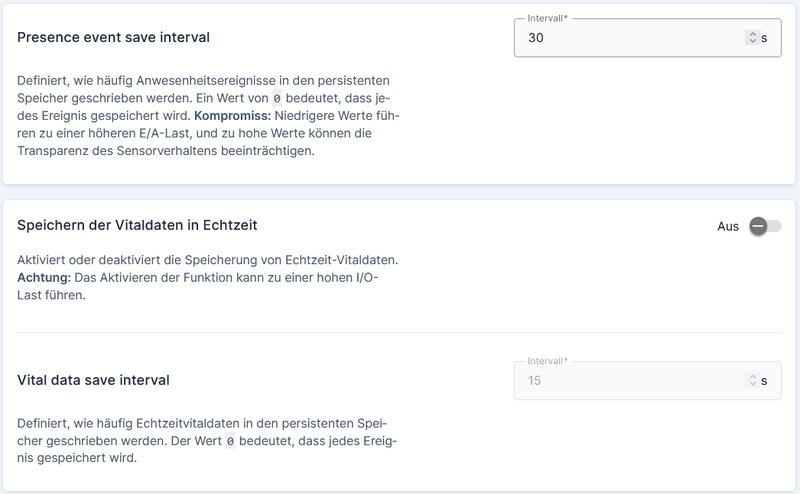Click the '0' code badge in the presence description
This screenshot has height=494, width=800.
point(277,97)
